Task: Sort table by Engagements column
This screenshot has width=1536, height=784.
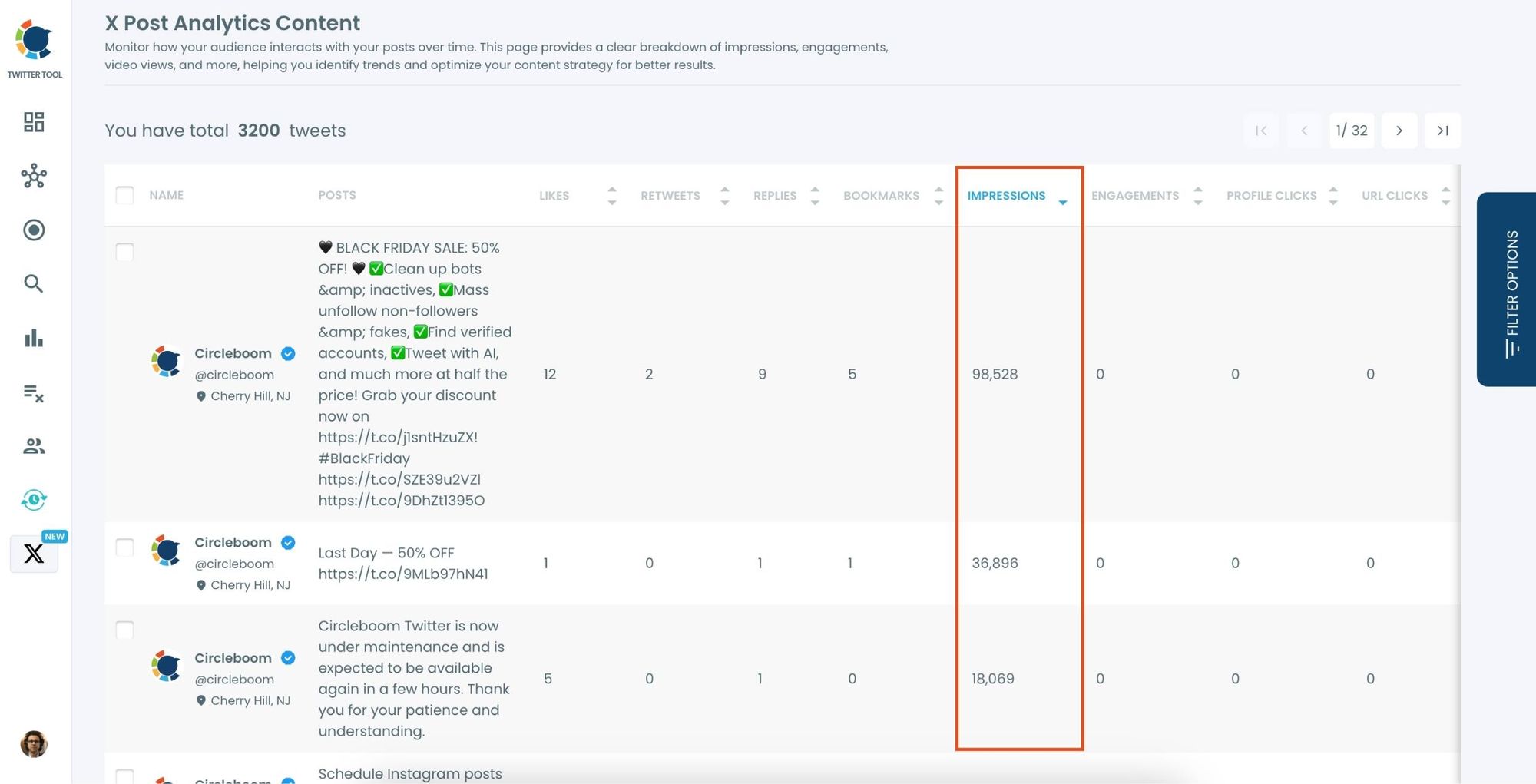Action: 1198,196
